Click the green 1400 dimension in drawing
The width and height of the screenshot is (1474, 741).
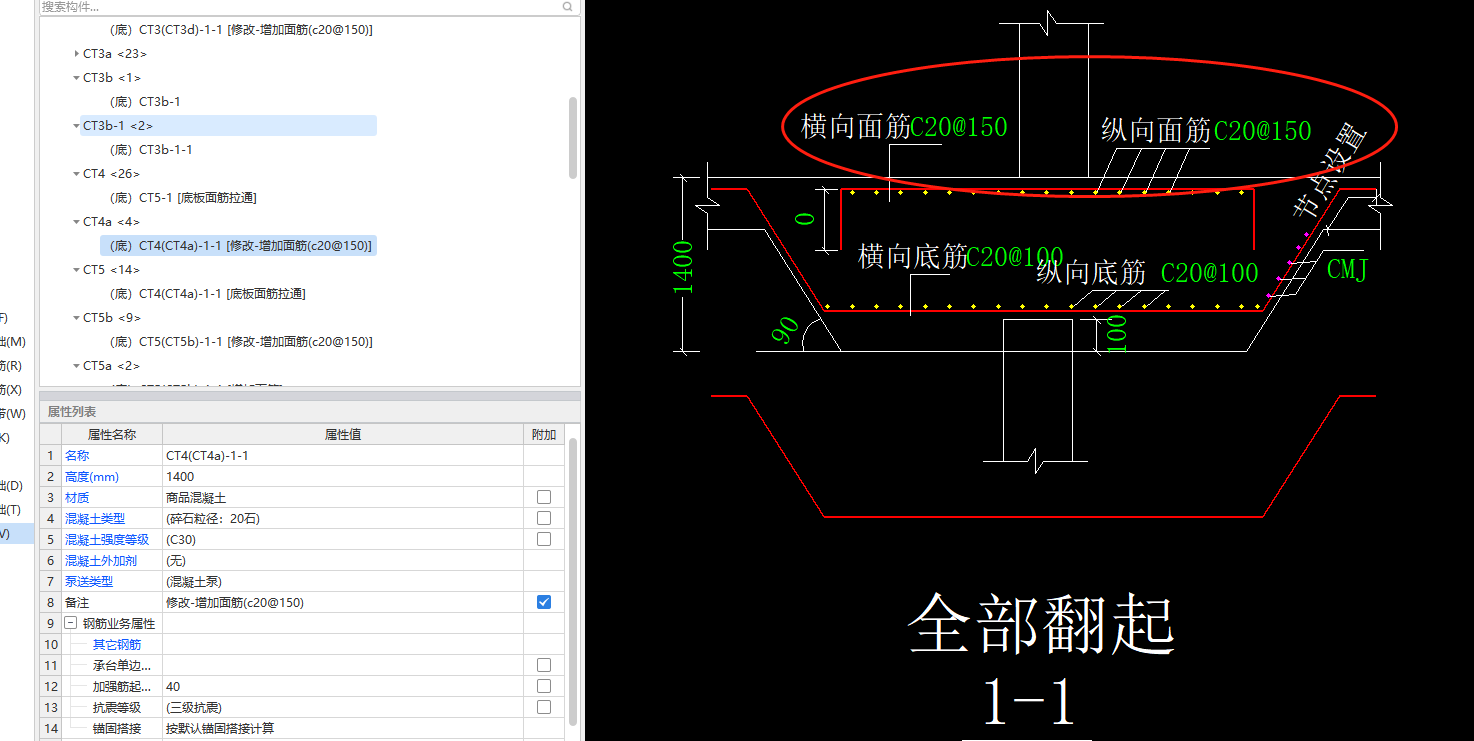pyautogui.click(x=683, y=267)
